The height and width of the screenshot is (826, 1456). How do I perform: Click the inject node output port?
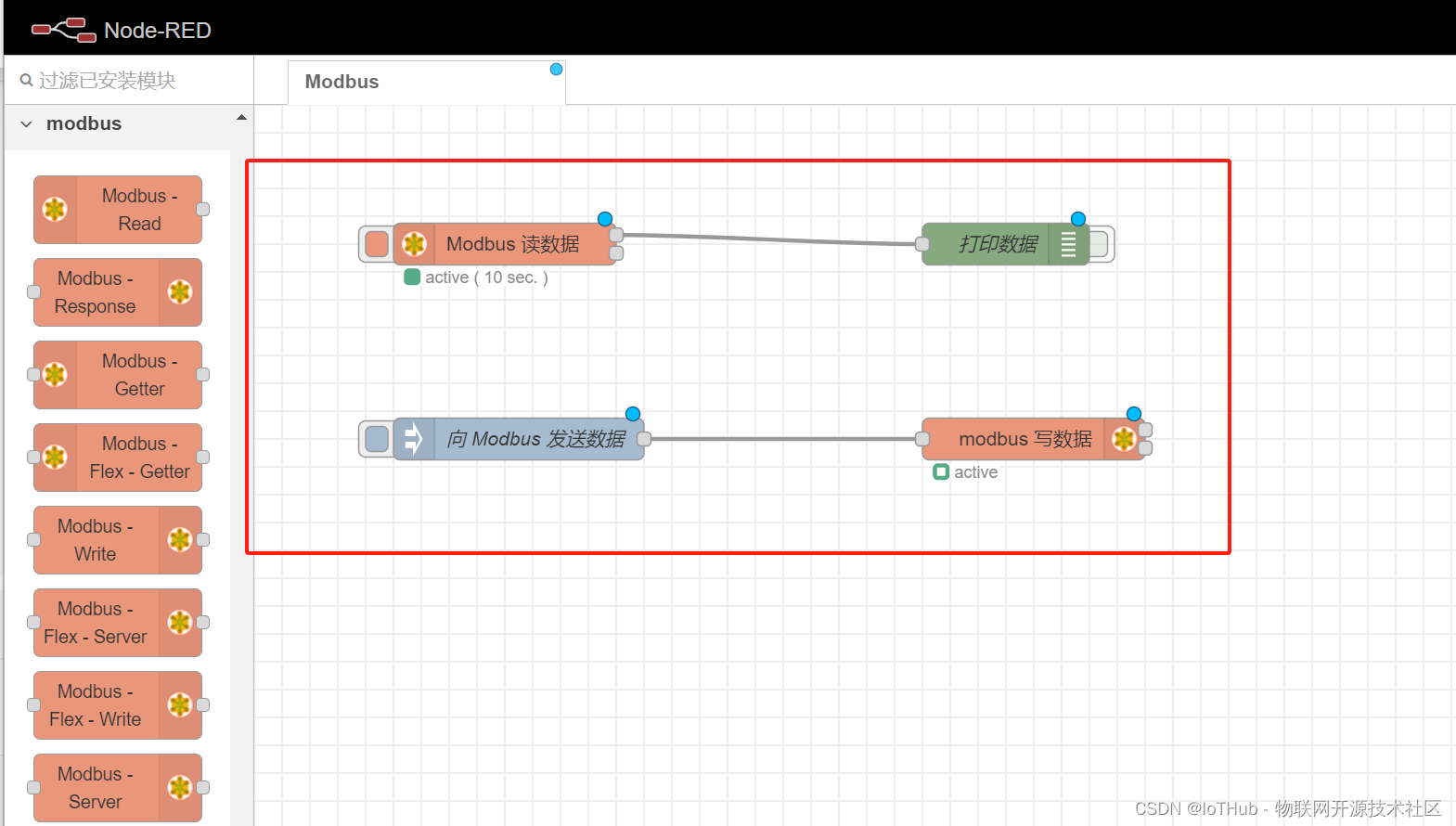pyautogui.click(x=644, y=439)
